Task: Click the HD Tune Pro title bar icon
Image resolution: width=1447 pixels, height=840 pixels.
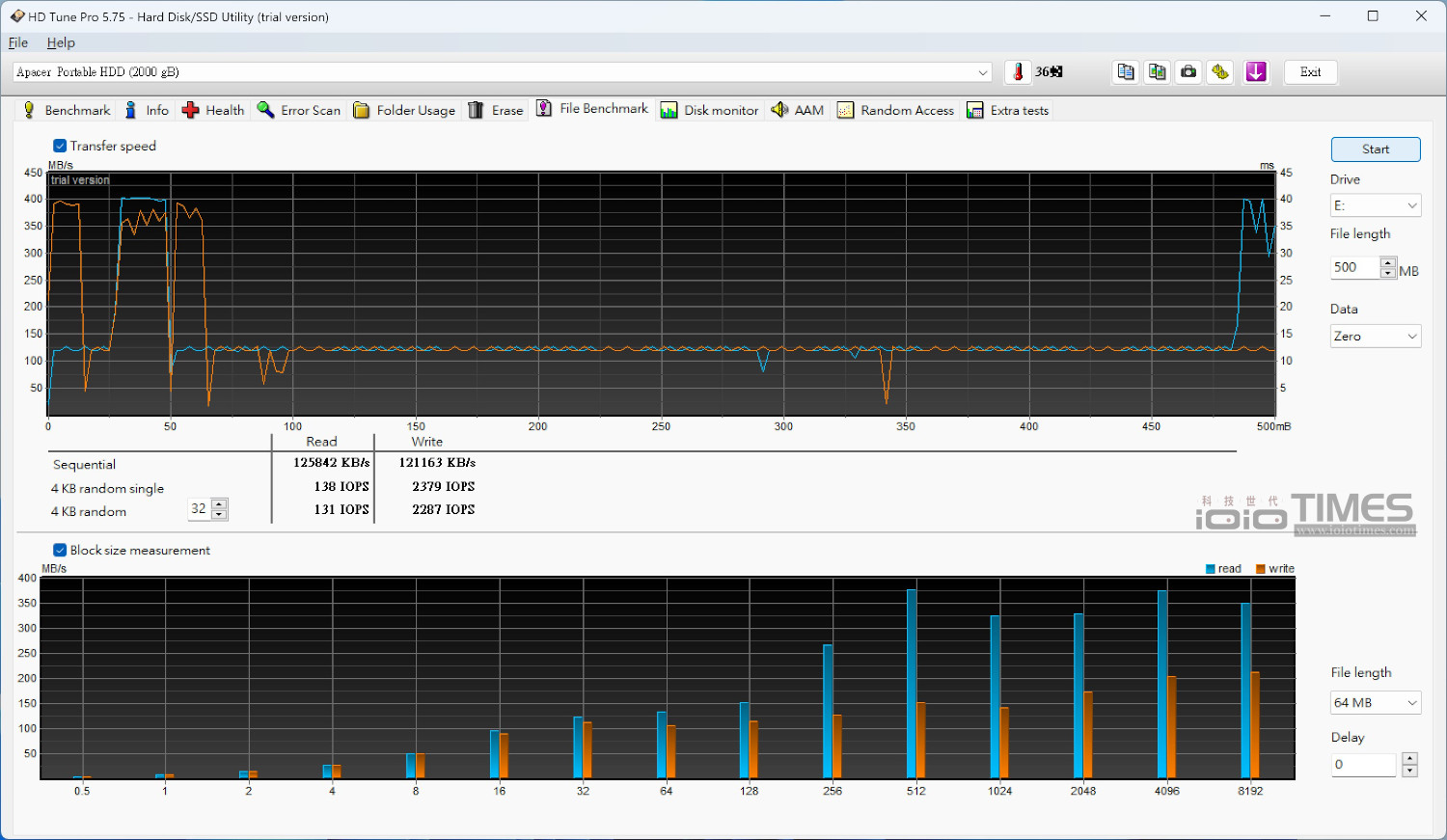Action: pos(17,16)
